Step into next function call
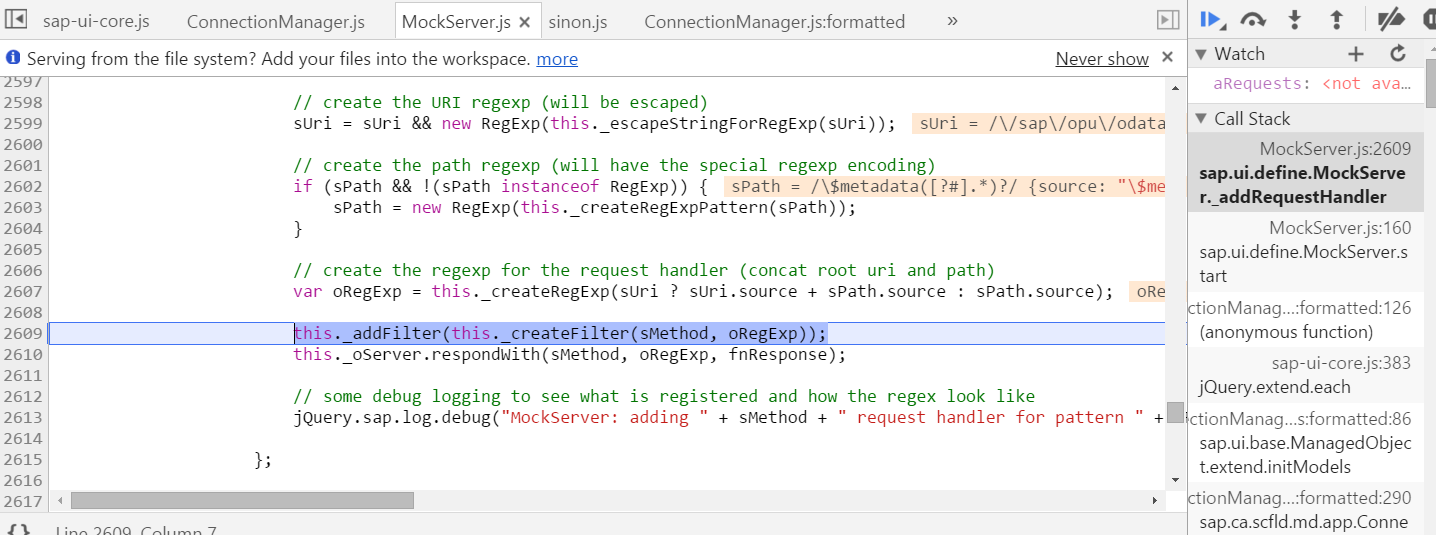 pyautogui.click(x=1295, y=19)
